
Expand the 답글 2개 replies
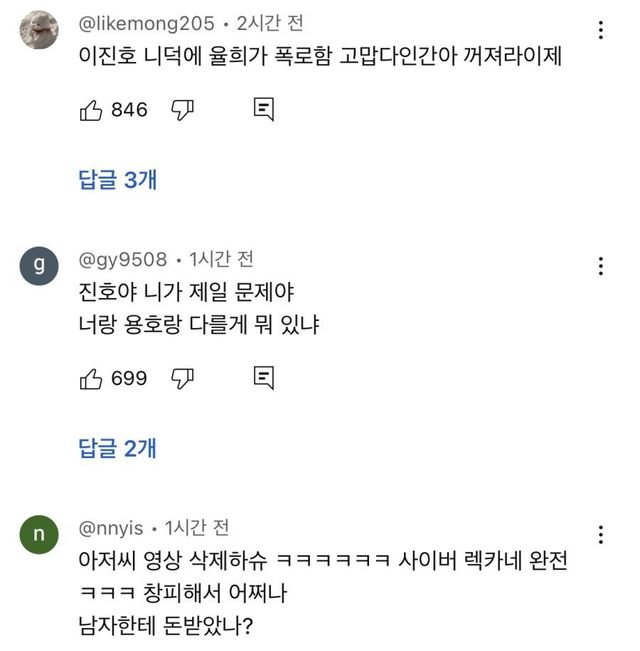tap(118, 448)
